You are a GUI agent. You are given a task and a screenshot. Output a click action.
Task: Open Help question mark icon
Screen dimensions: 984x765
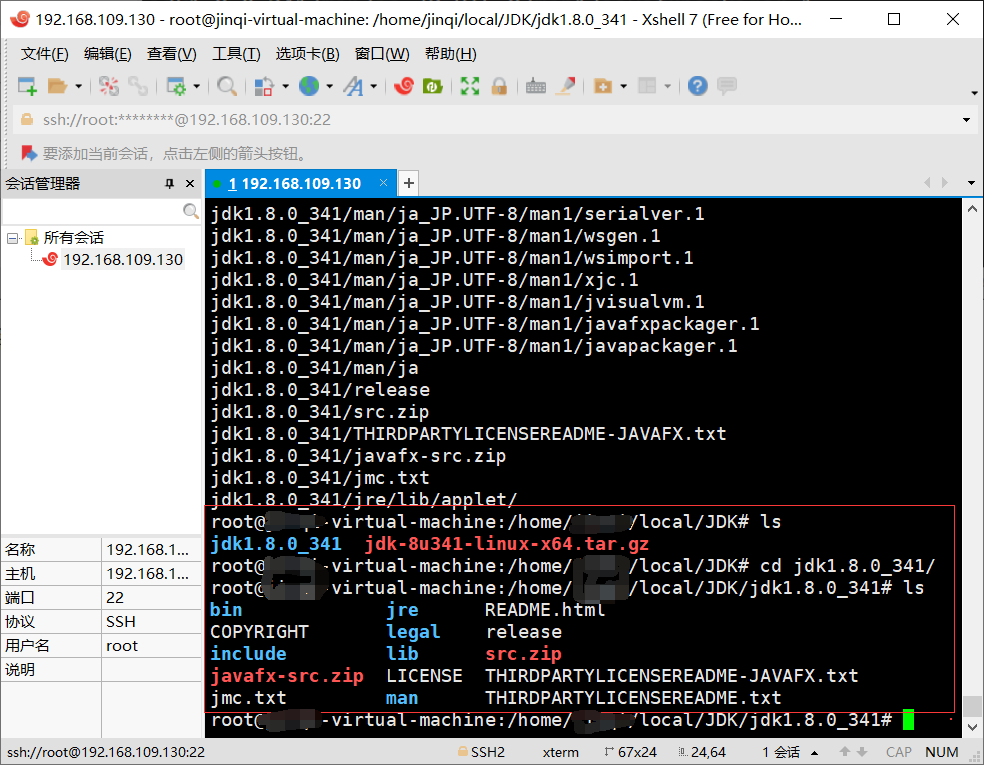click(698, 86)
